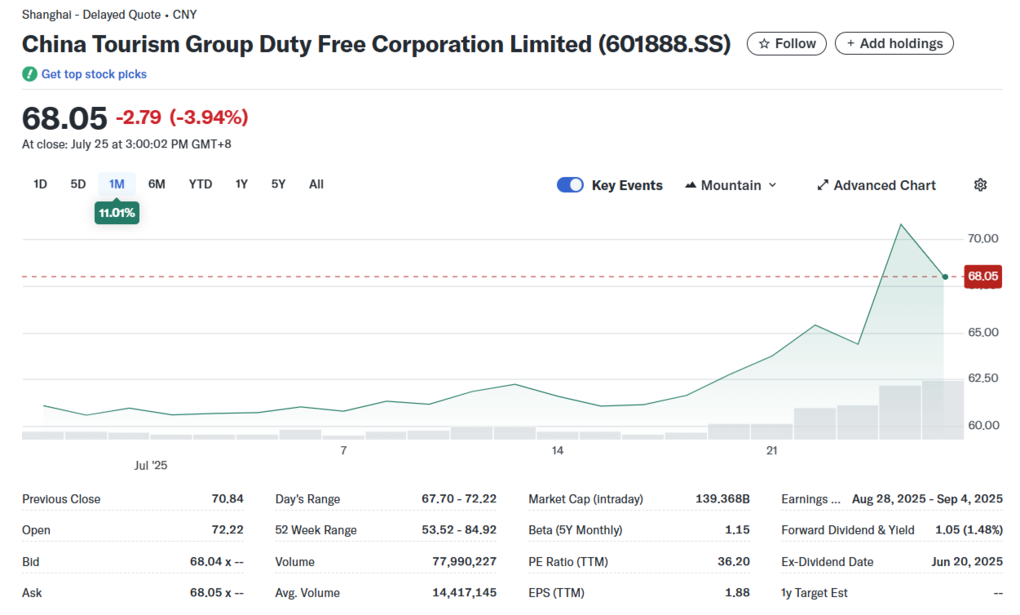Toggle the Key Events switch off

[x=570, y=185]
